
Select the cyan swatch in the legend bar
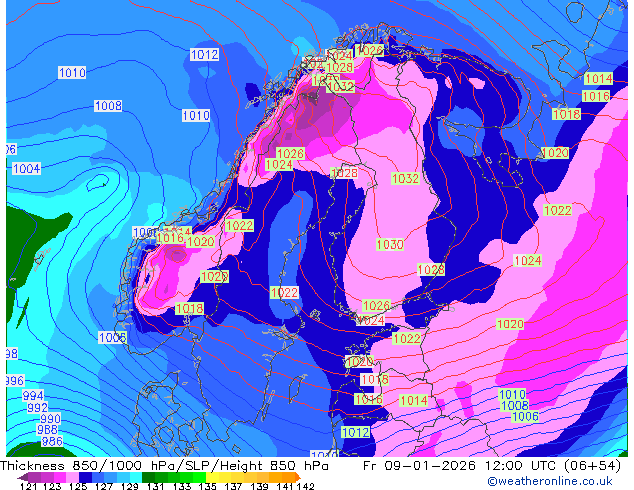coord(136,477)
